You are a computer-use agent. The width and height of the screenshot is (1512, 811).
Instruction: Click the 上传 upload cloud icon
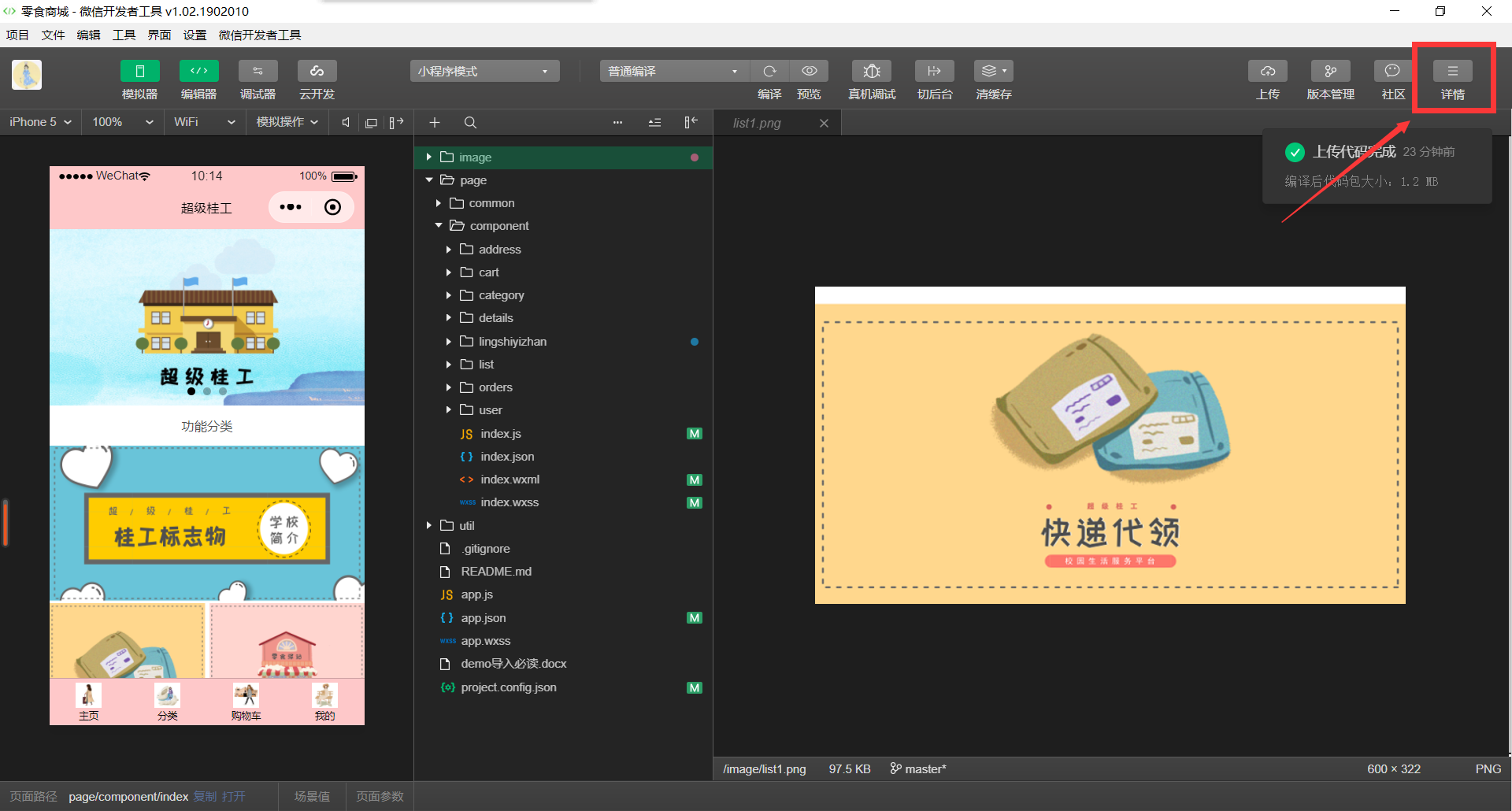[1268, 71]
